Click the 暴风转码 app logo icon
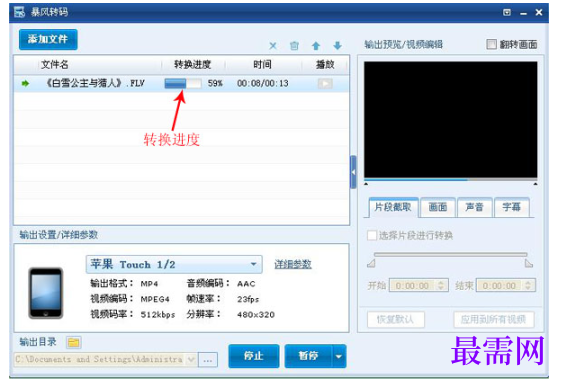The width and height of the screenshot is (563, 382). tap(19, 12)
